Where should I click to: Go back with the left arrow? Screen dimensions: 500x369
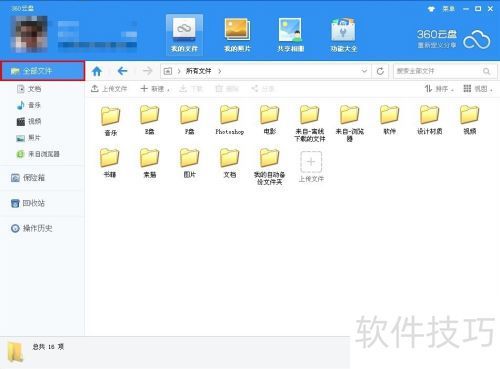tap(122, 71)
